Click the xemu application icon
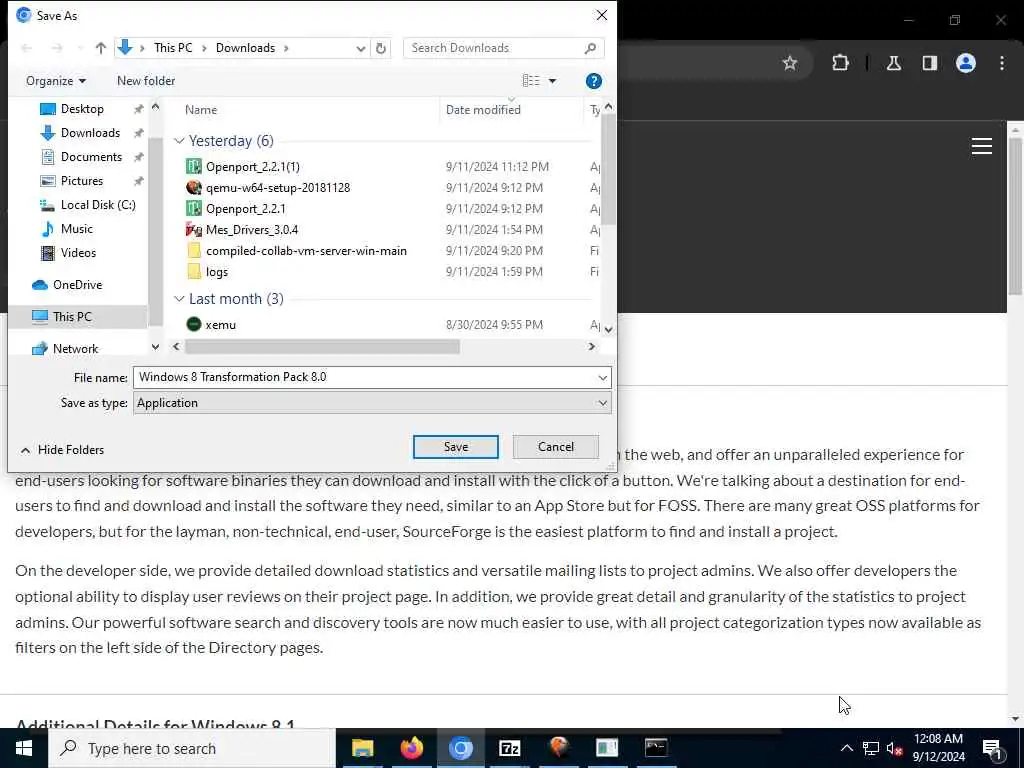Screen dimensions: 1024x768 click(x=194, y=324)
